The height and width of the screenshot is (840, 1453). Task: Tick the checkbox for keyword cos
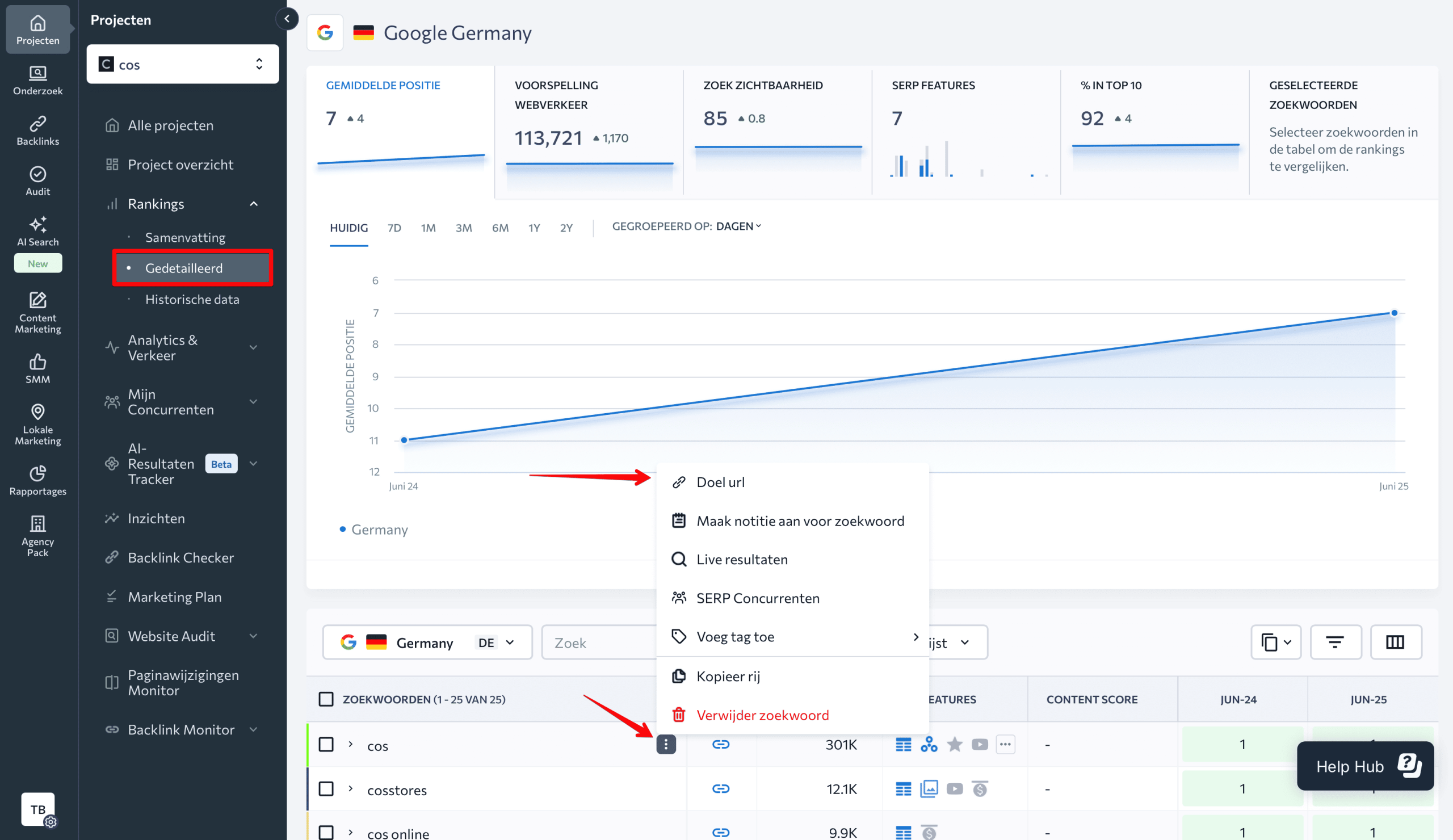click(326, 744)
